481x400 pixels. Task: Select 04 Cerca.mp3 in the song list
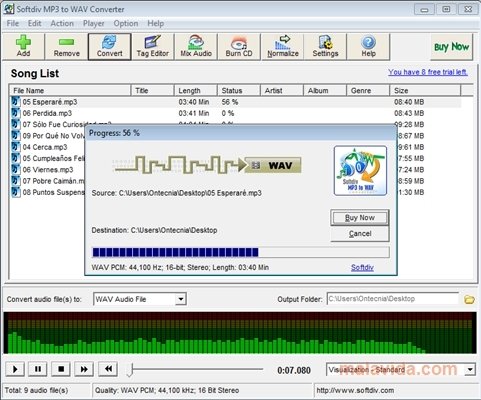pos(45,147)
